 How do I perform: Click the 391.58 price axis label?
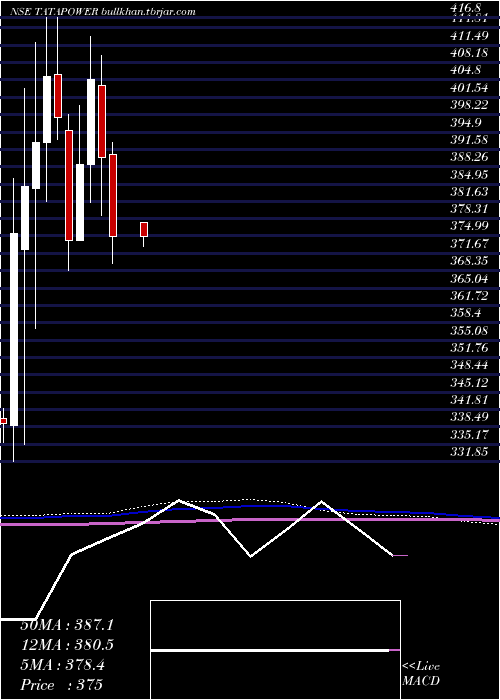(469, 140)
